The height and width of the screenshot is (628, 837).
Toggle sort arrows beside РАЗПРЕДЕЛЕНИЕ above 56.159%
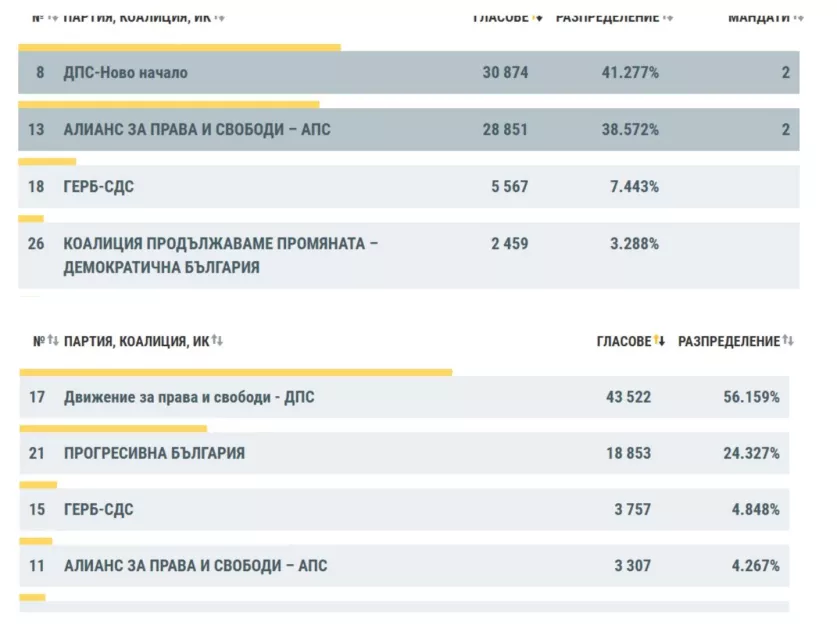[x=788, y=341]
